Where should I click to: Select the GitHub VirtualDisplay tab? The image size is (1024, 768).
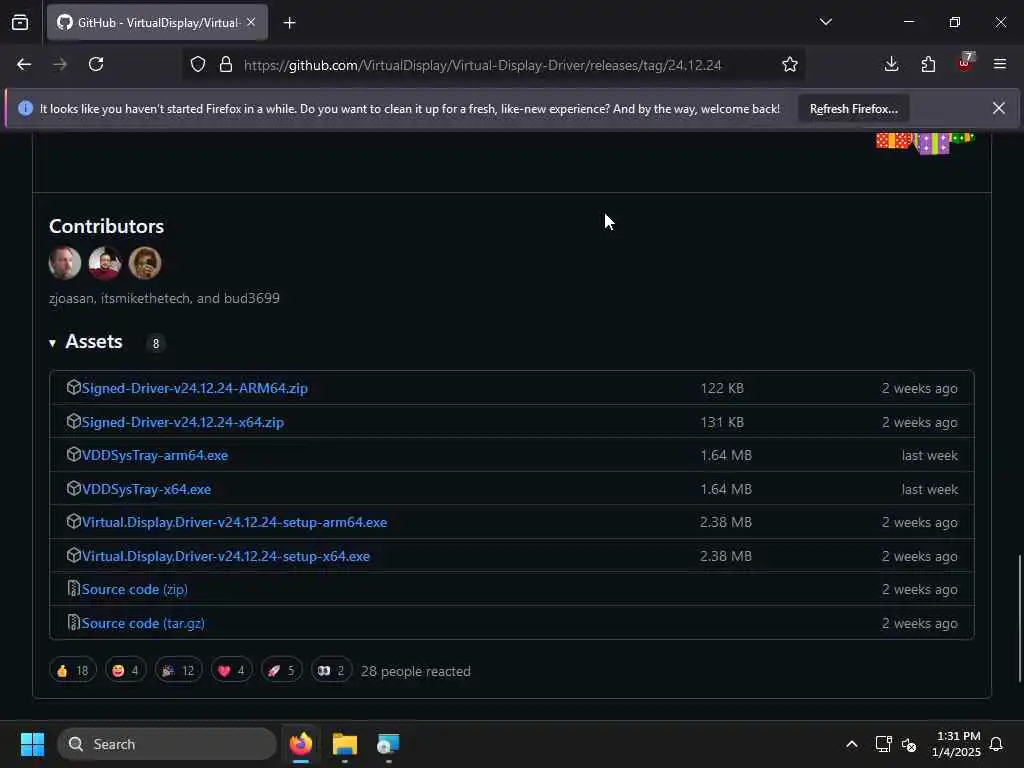[x=157, y=22]
